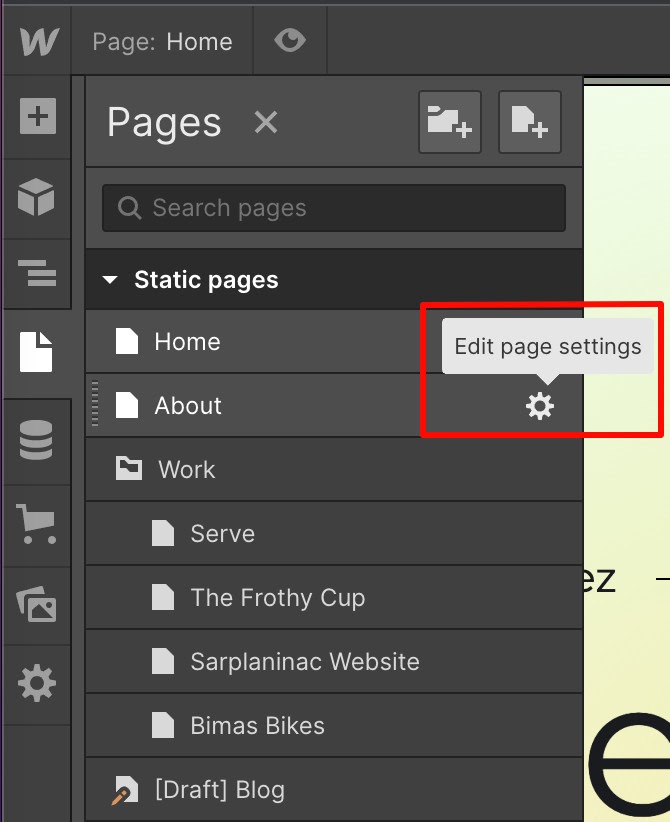The height and width of the screenshot is (822, 670).
Task: Open the Components cube panel
Action: click(x=36, y=197)
